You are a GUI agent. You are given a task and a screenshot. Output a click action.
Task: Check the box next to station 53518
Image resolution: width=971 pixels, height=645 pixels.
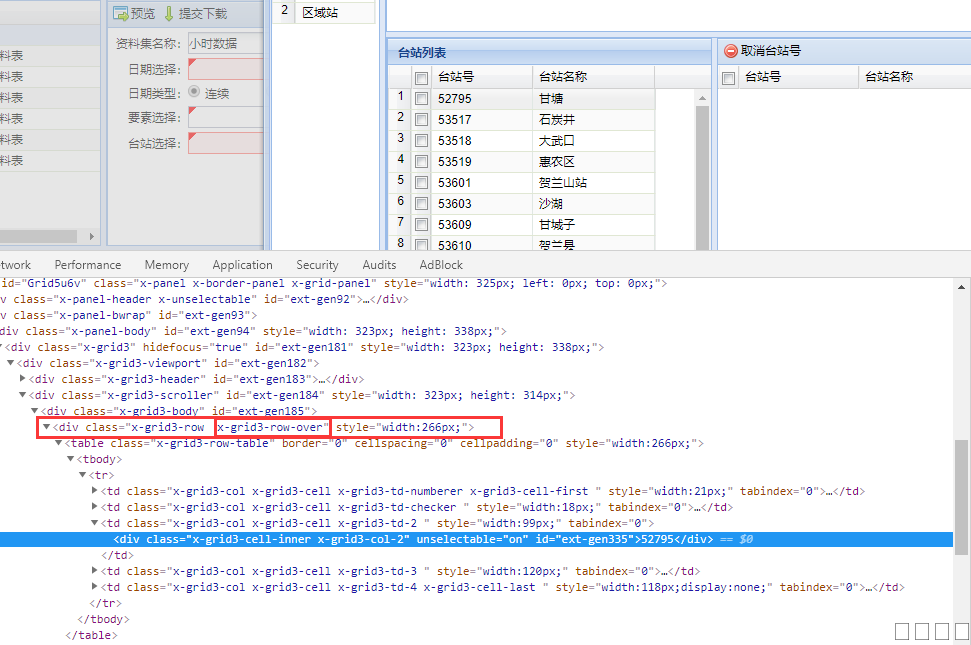point(422,141)
